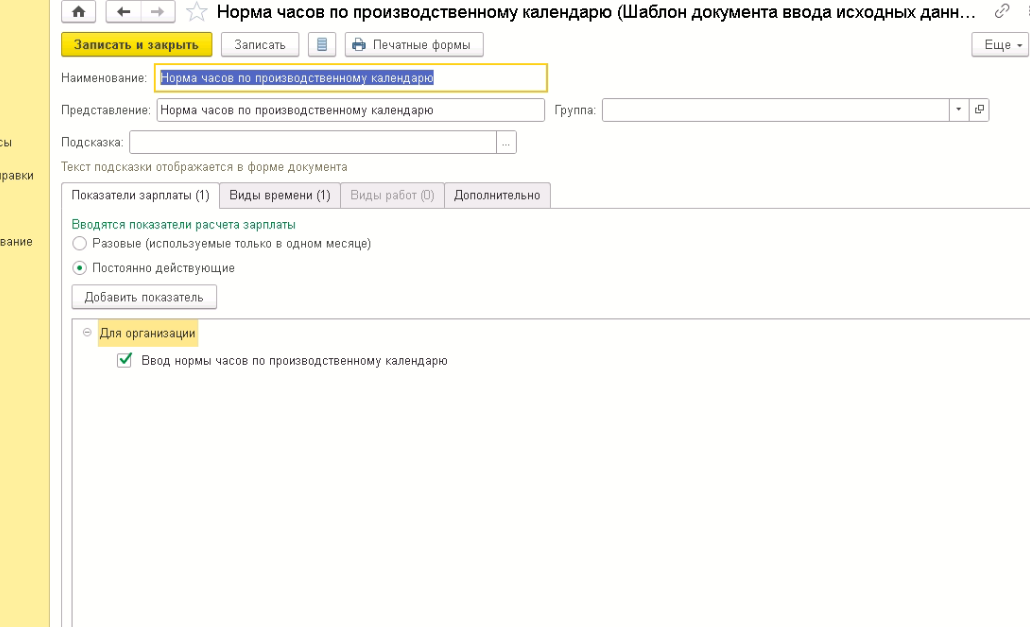Click Добавить показатель button
1030x627 pixels.
[x=144, y=297]
